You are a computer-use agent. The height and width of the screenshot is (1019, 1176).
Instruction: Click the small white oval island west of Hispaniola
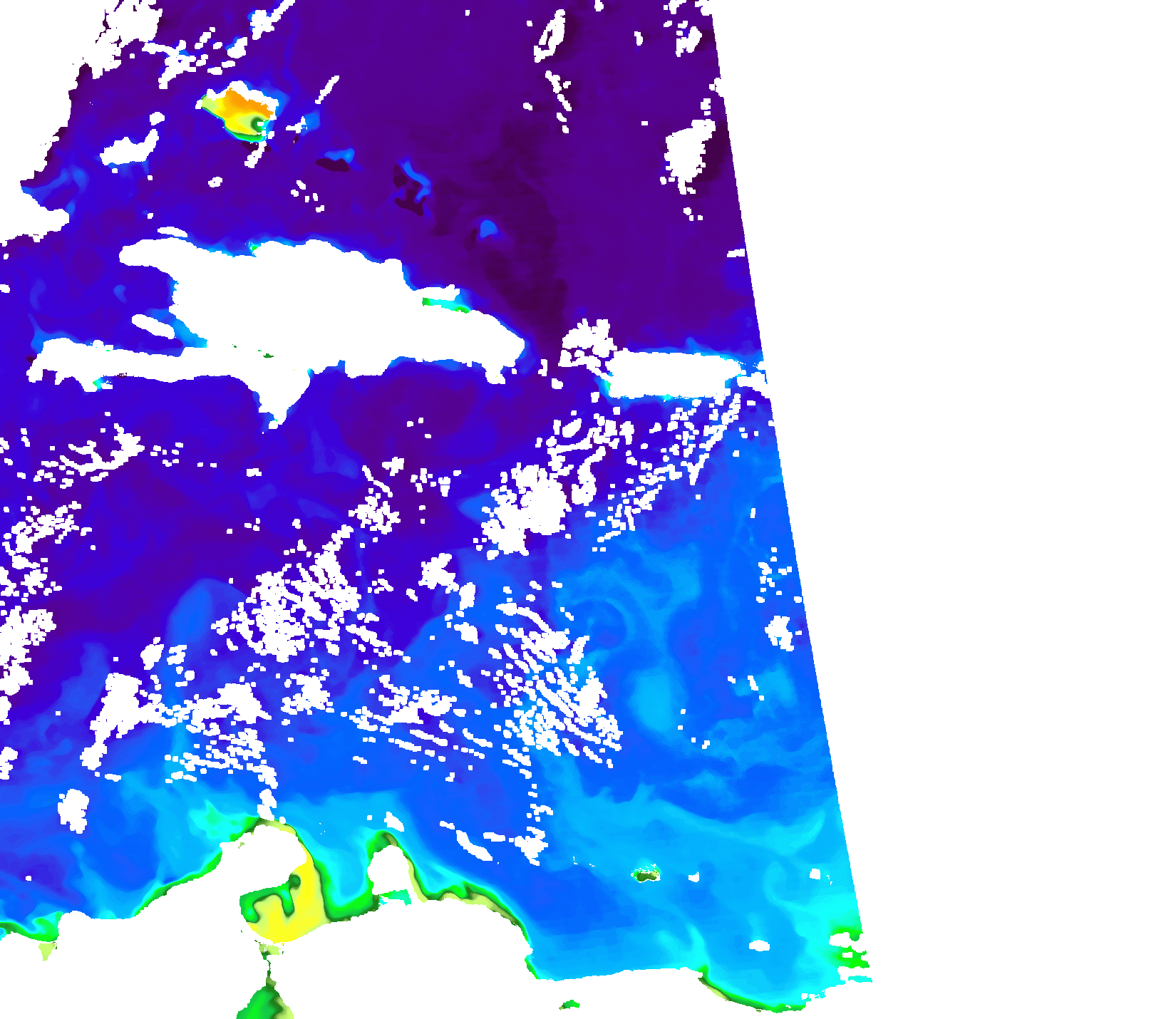click(153, 325)
